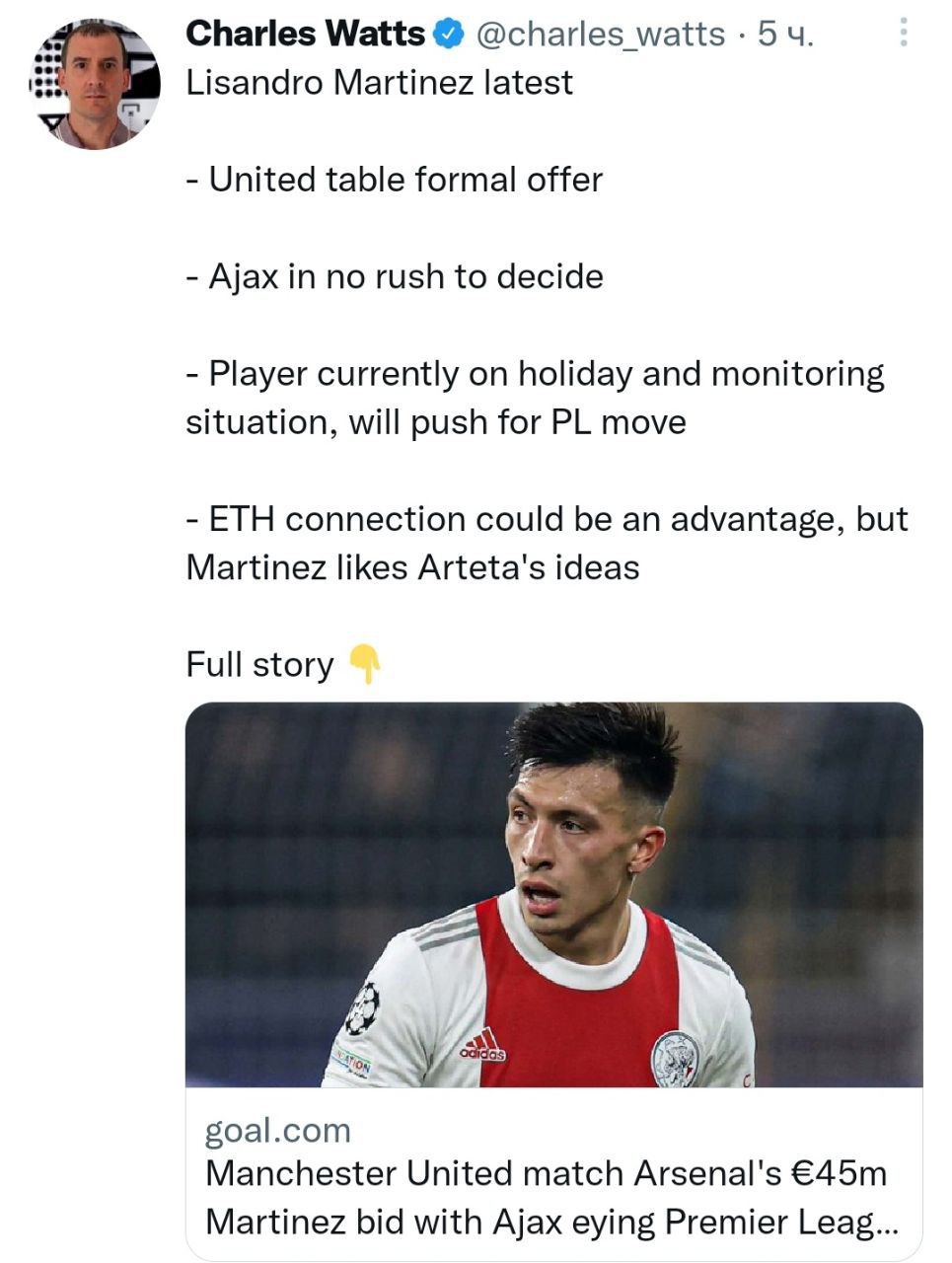Click the "Player currently on holiday" line
Image resolution: width=952 pixels, height=1263 pixels.
coord(535,374)
